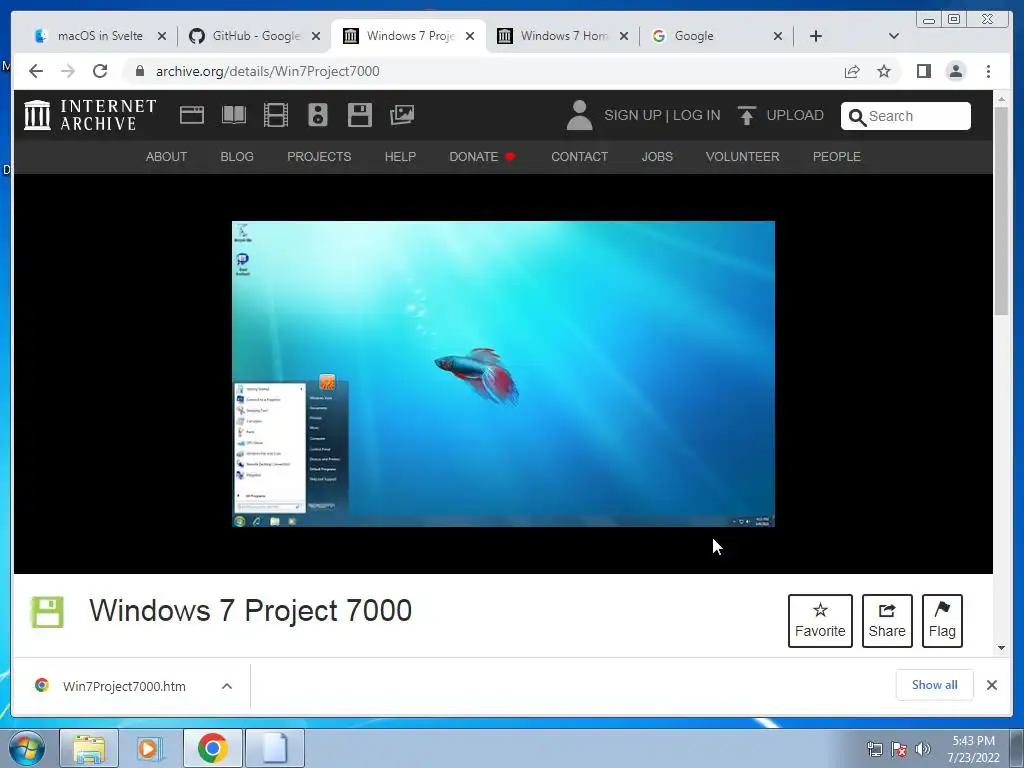Open the Action Center flag tray icon
The image size is (1024, 768).
coord(899,749)
